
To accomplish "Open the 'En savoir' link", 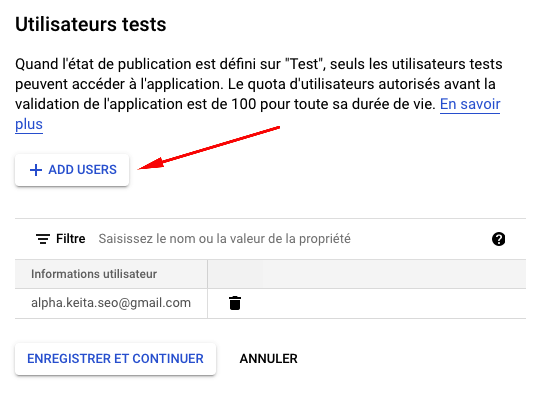I will pos(470,104).
